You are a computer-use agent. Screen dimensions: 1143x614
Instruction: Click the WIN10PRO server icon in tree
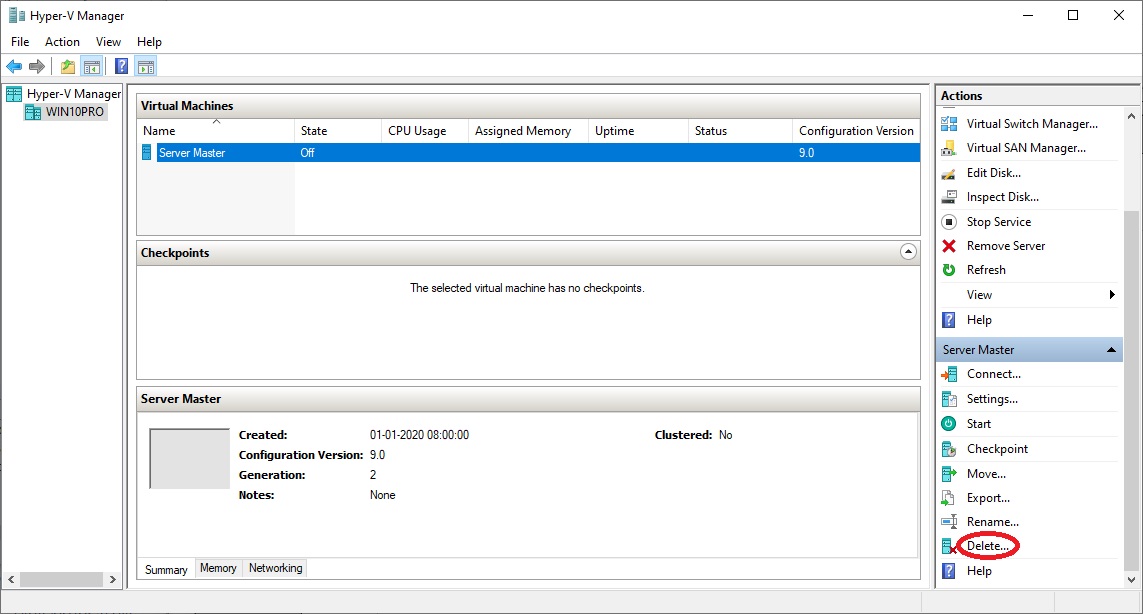tap(33, 112)
